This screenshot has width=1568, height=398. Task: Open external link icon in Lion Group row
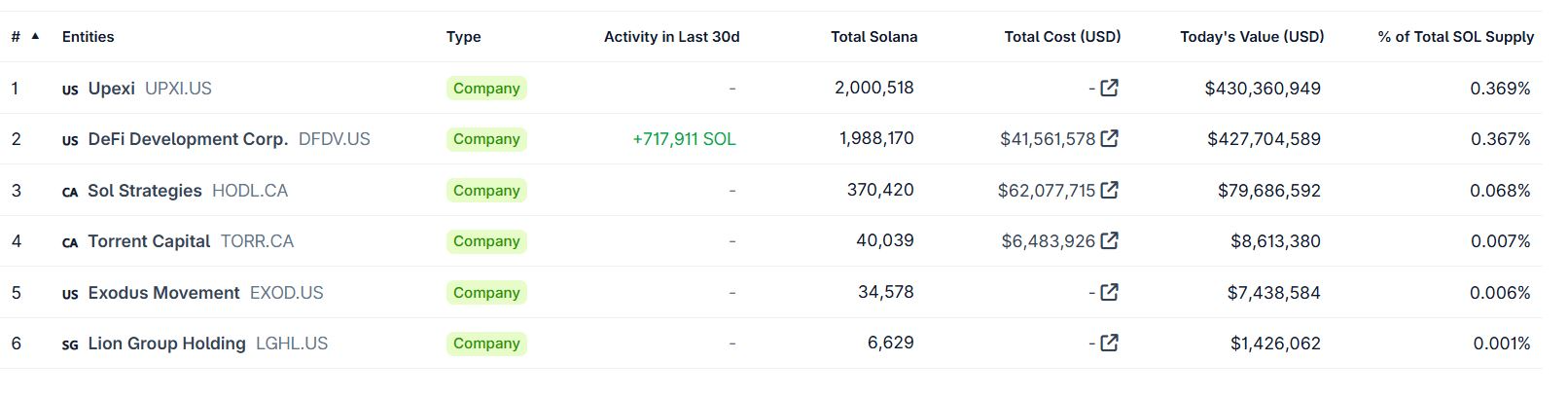(1109, 344)
